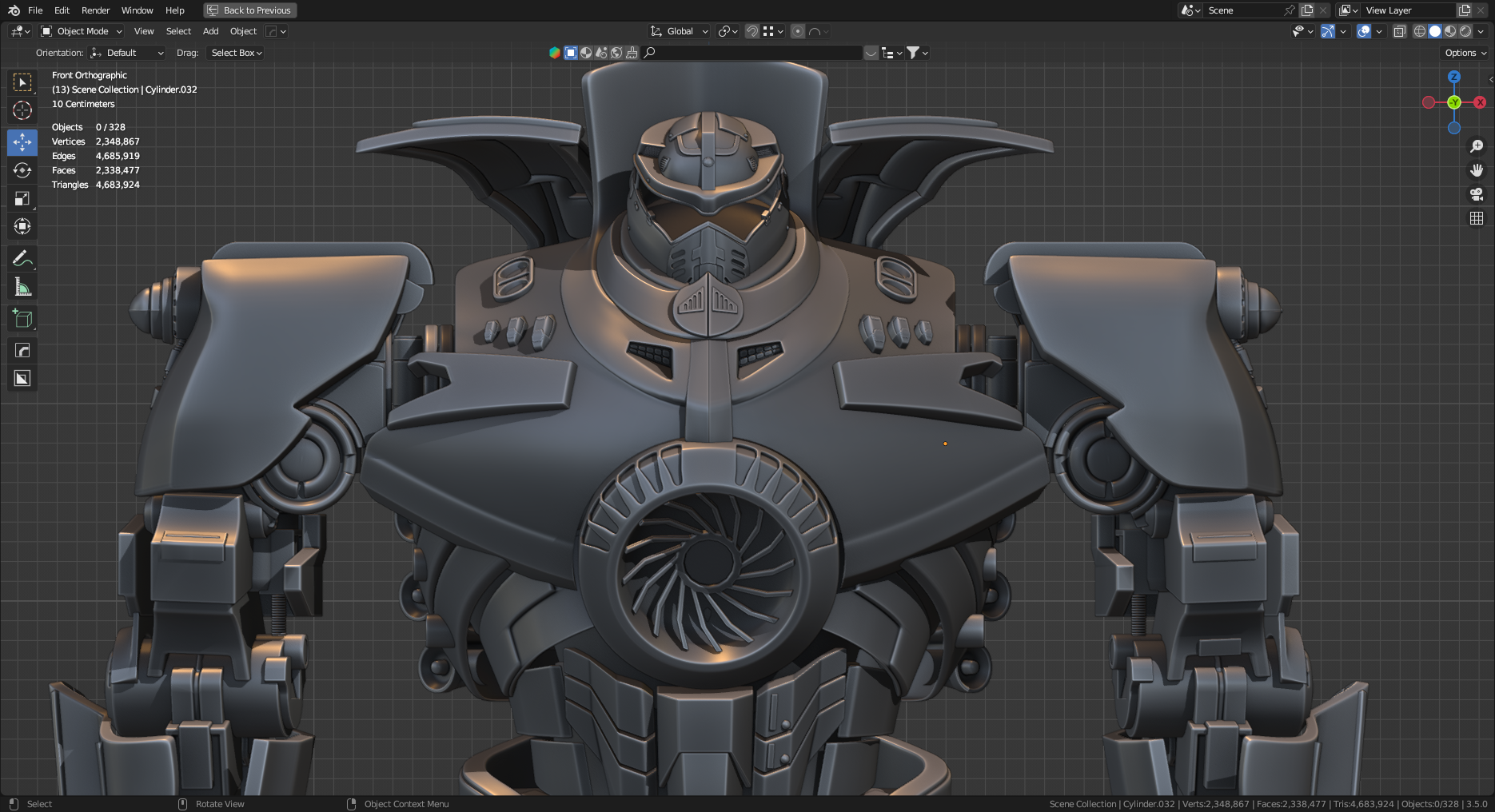Open the Edit menu

[62, 10]
